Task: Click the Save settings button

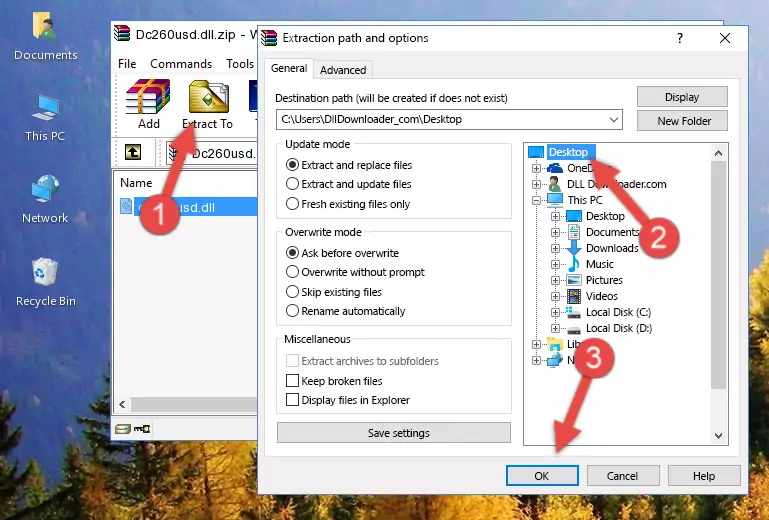Action: [x=394, y=433]
